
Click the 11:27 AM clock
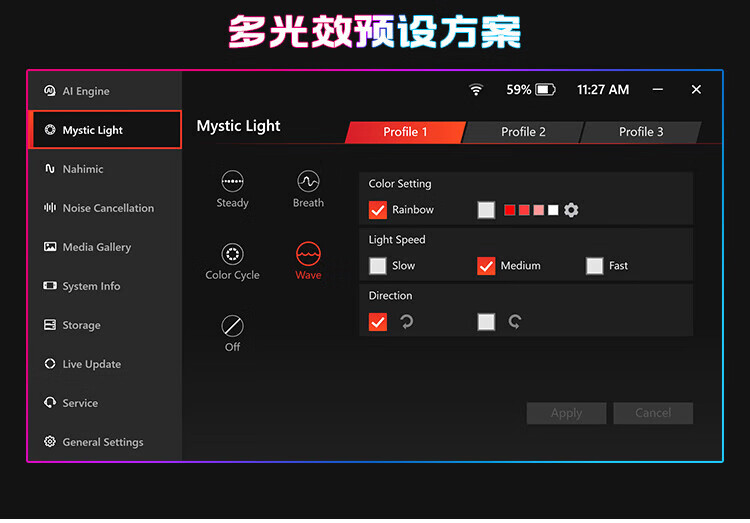coord(603,89)
